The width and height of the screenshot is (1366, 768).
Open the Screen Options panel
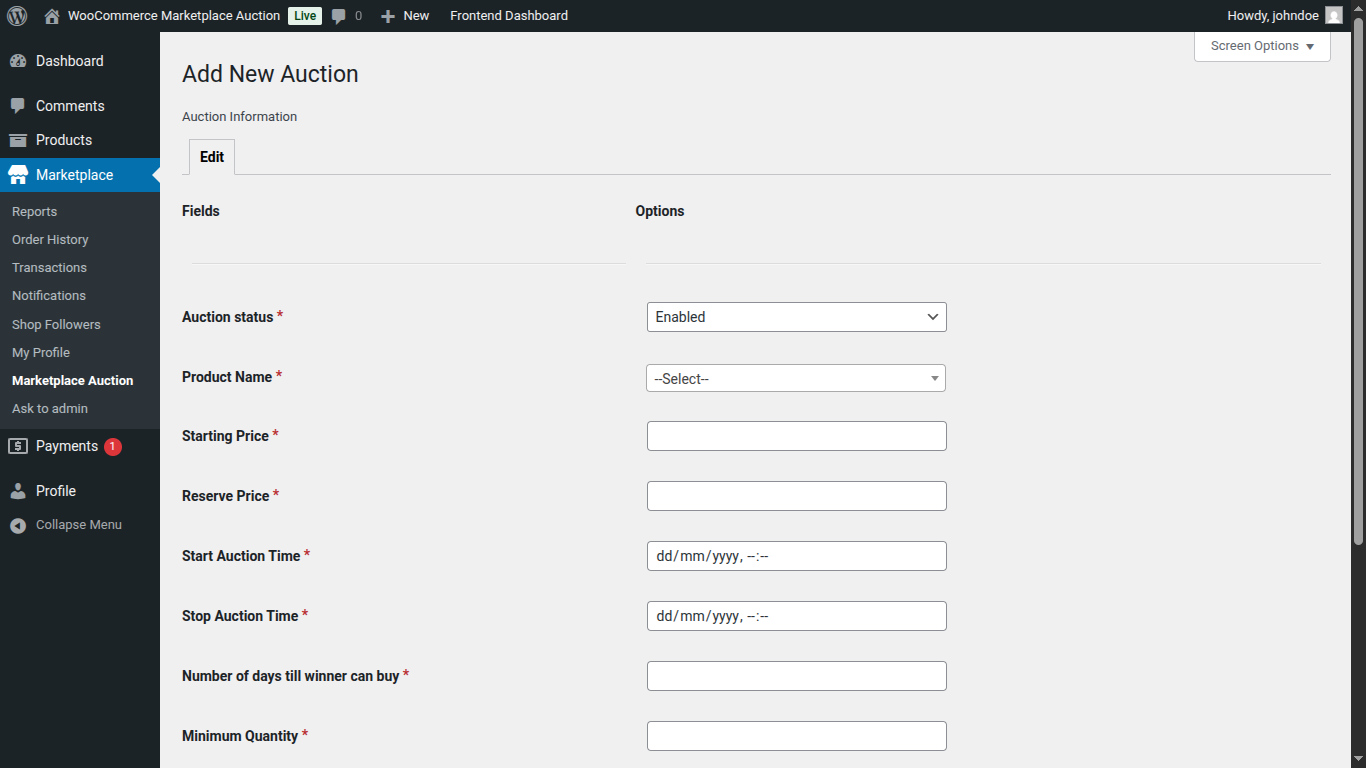(1260, 45)
